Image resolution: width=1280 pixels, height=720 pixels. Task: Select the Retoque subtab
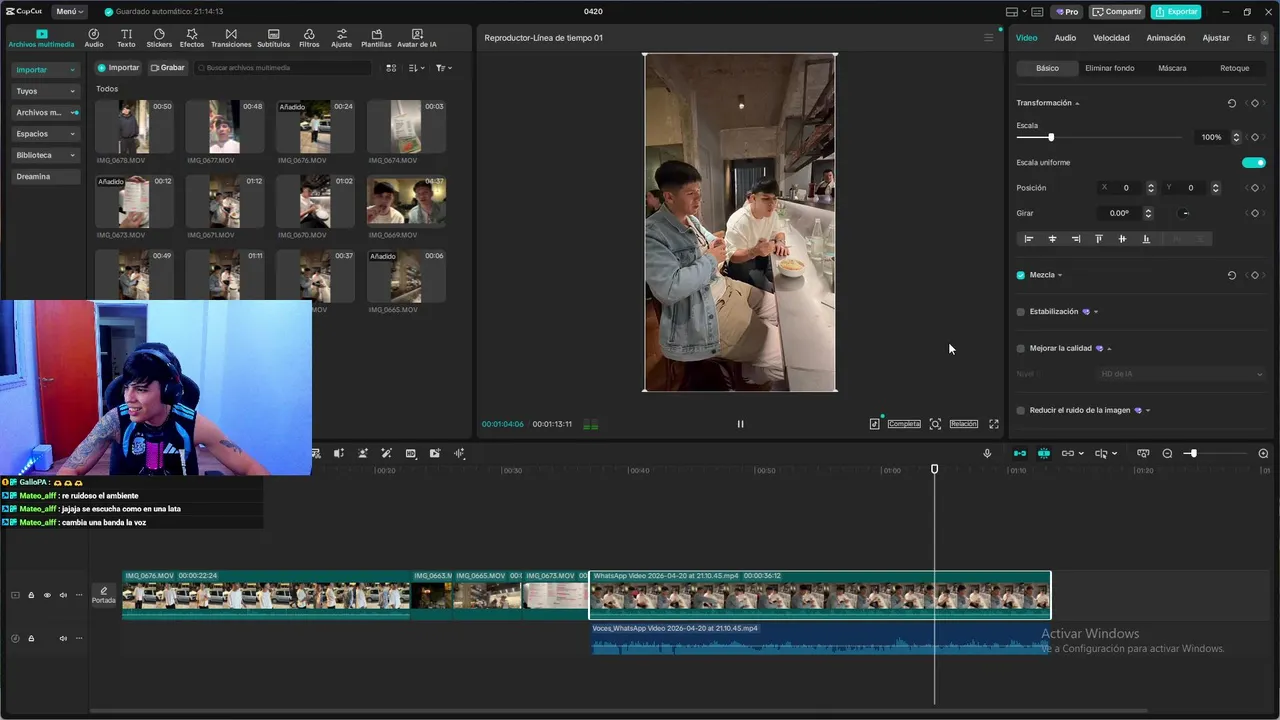pos(1235,68)
